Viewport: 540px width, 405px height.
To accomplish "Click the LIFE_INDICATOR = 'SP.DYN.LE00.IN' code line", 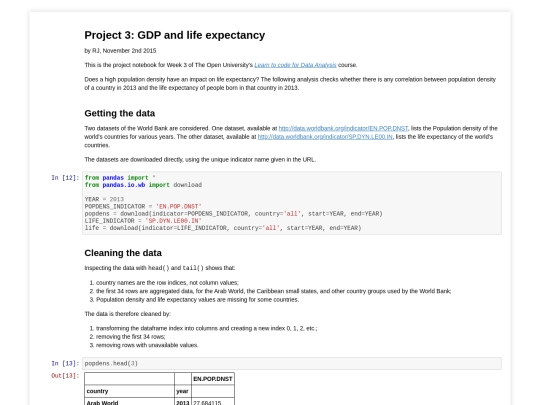I will pyautogui.click(x=143, y=221).
